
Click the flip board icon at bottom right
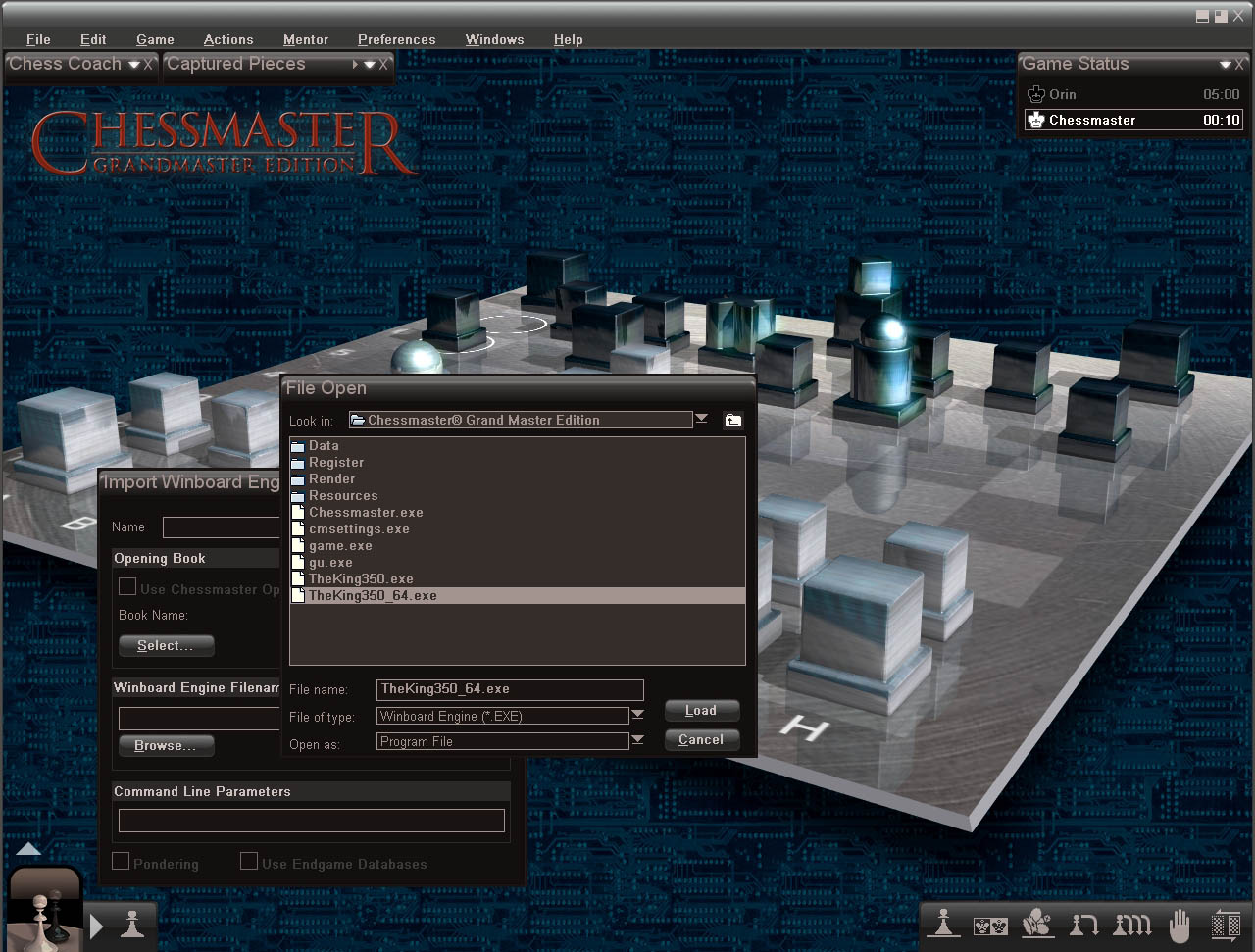click(1226, 925)
